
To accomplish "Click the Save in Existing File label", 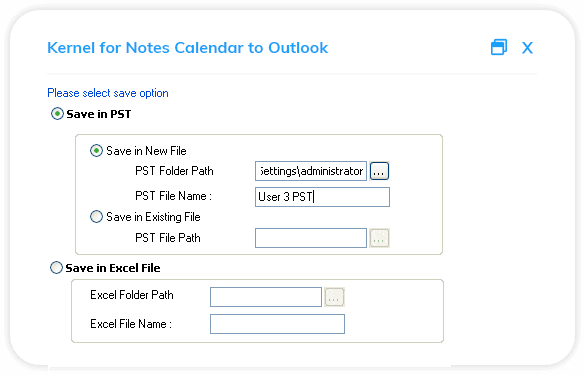I will click(153, 217).
